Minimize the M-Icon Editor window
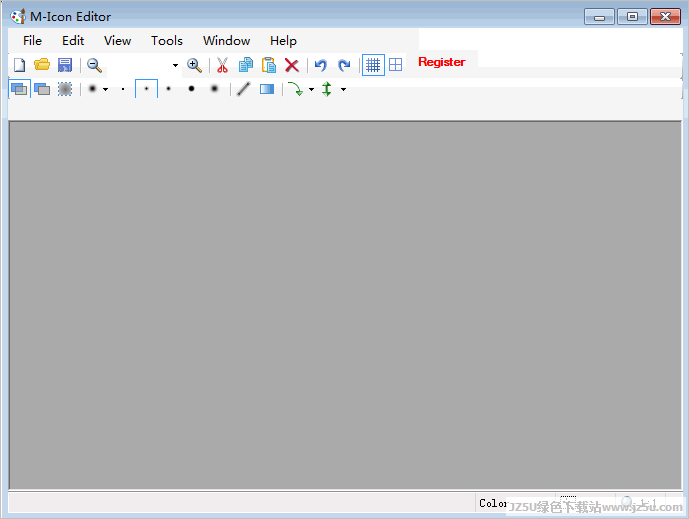689x519 pixels. tap(599, 17)
